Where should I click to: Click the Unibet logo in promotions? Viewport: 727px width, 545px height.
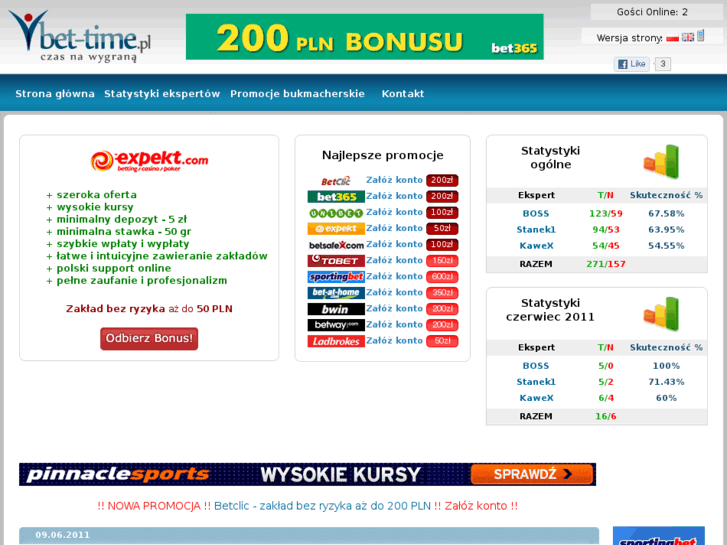point(336,213)
